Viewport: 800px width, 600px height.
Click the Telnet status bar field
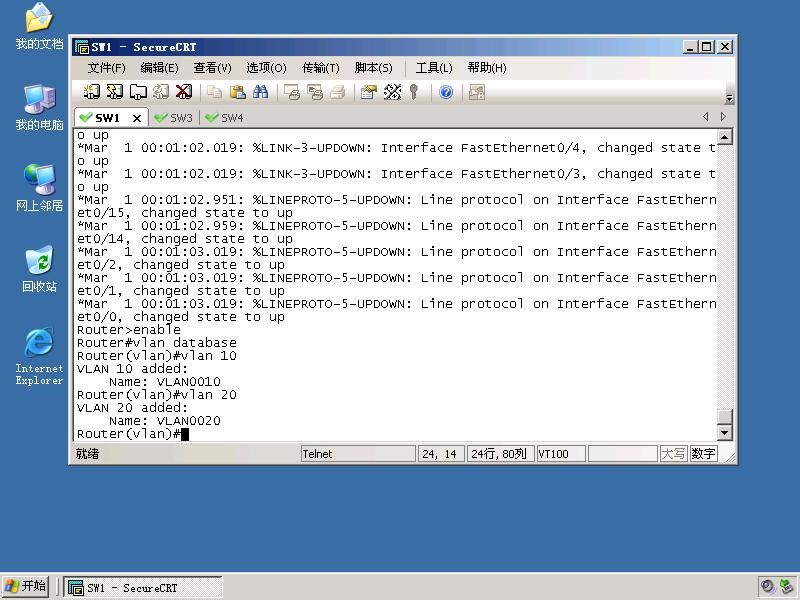358,454
